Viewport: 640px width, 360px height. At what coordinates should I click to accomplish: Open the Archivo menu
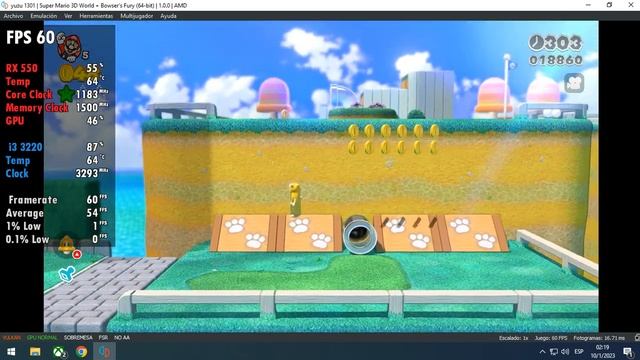13,16
